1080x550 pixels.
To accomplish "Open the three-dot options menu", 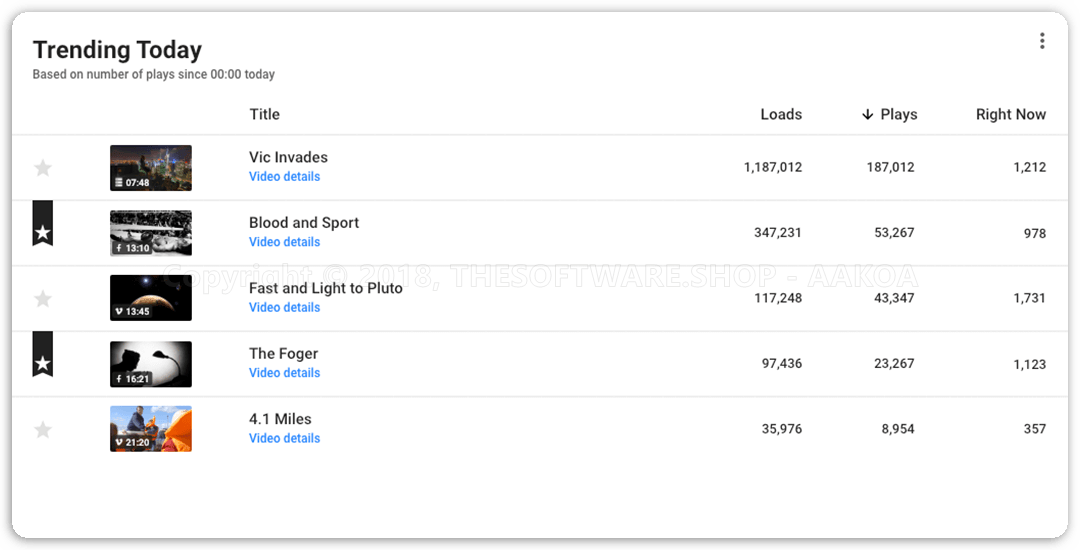I will pos(1042,41).
